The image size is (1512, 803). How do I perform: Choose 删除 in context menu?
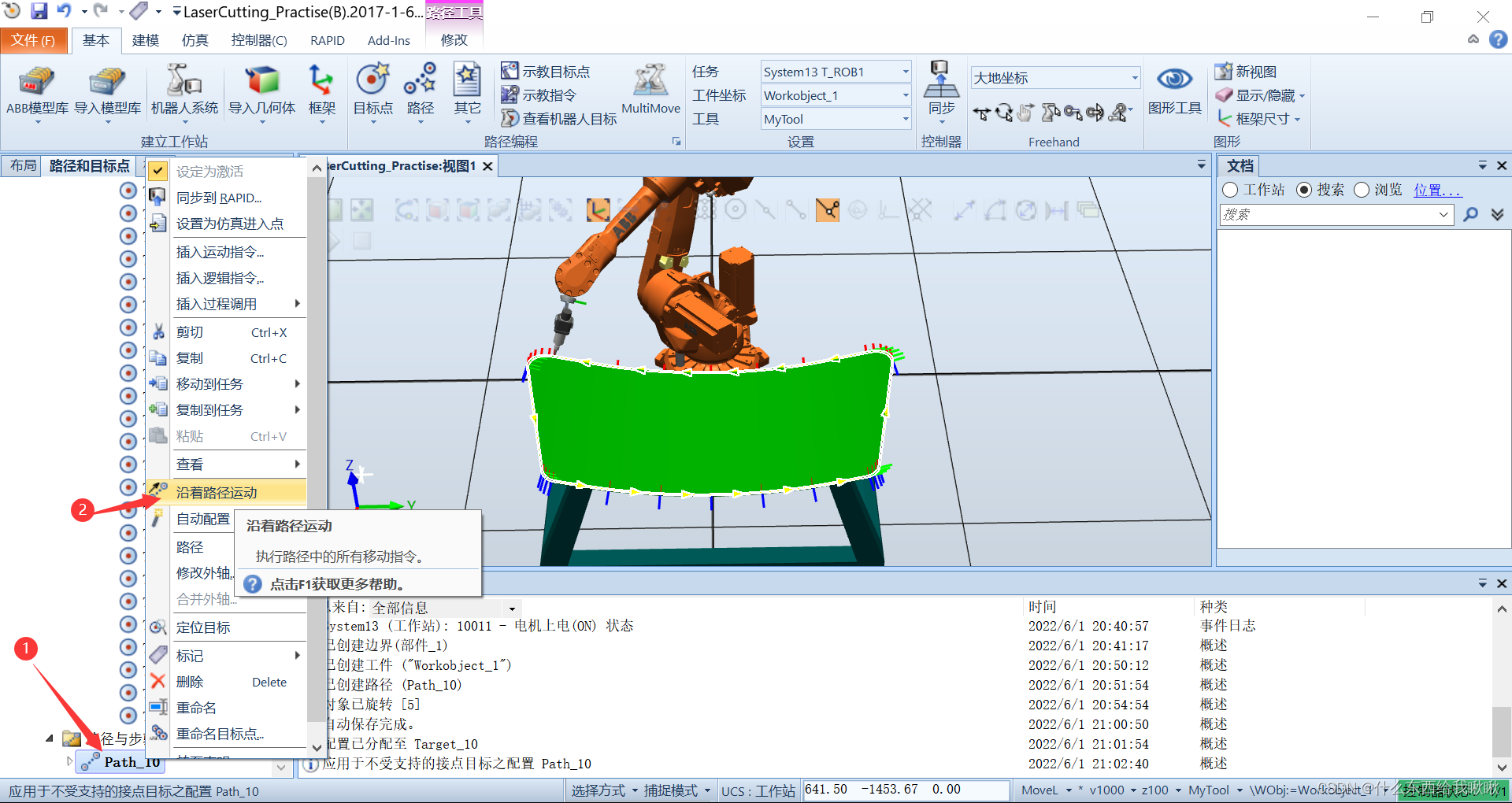226,682
